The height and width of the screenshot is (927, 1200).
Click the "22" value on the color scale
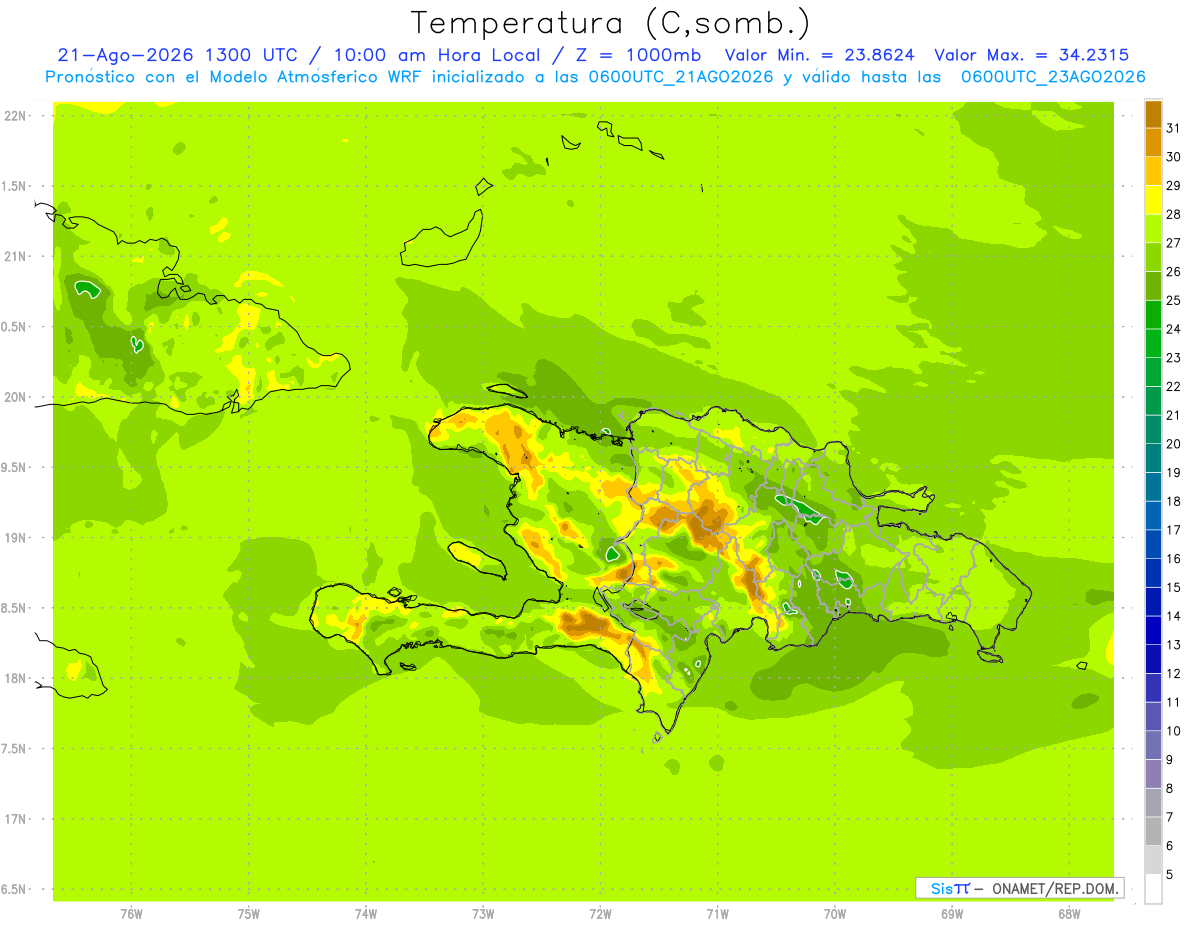point(1174,386)
